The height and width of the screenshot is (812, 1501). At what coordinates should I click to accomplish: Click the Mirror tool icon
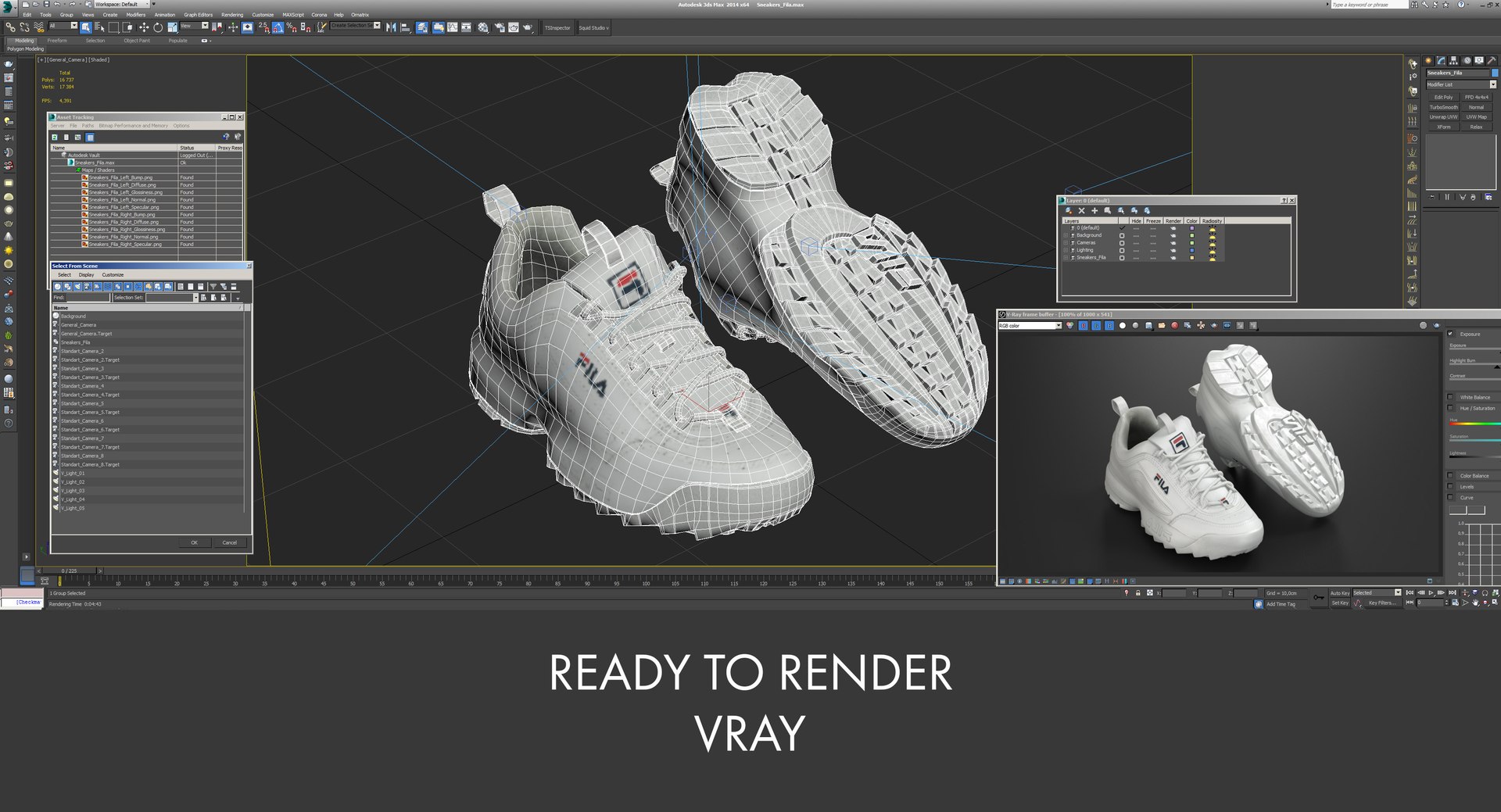[x=391, y=27]
